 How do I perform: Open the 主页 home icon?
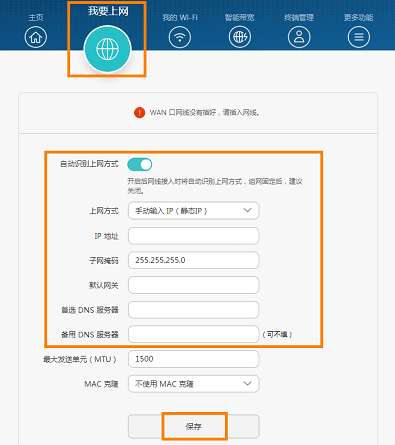point(36,37)
